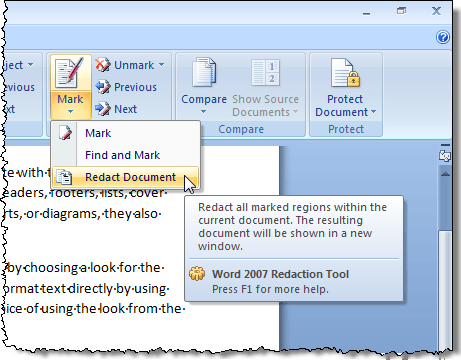Expand the Show Source Documents dropdown
The height and width of the screenshot is (360, 461).
point(295,112)
